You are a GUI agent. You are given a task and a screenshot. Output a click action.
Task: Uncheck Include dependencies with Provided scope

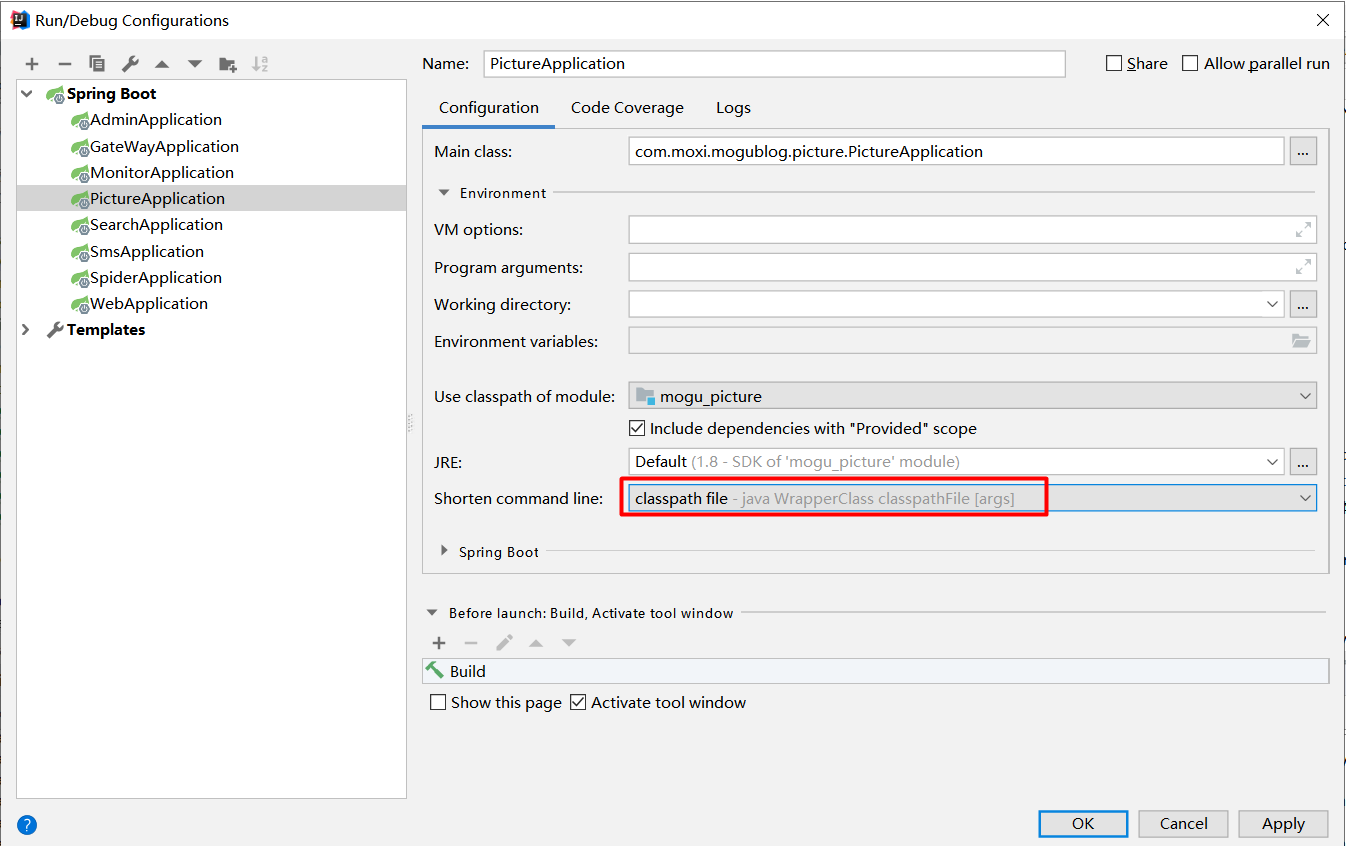tap(637, 429)
